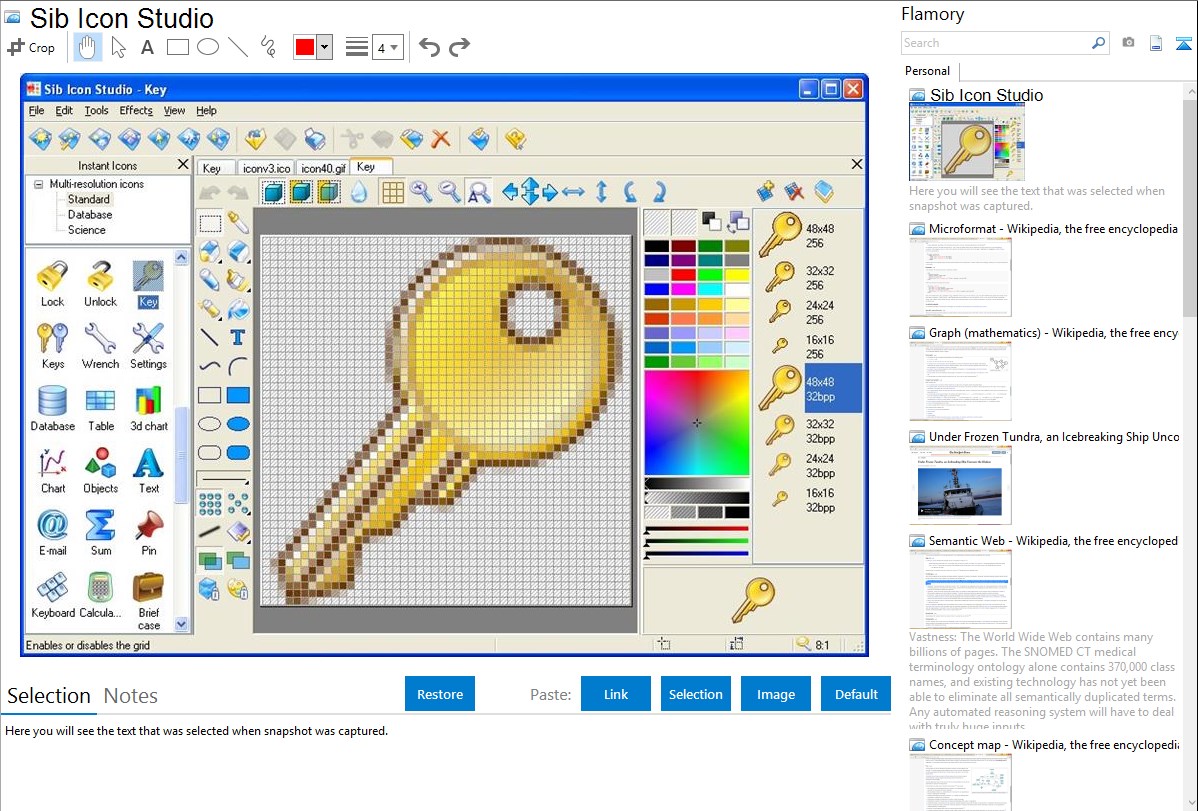Select the straight line tool
1198x811 pixels.
click(x=237, y=47)
